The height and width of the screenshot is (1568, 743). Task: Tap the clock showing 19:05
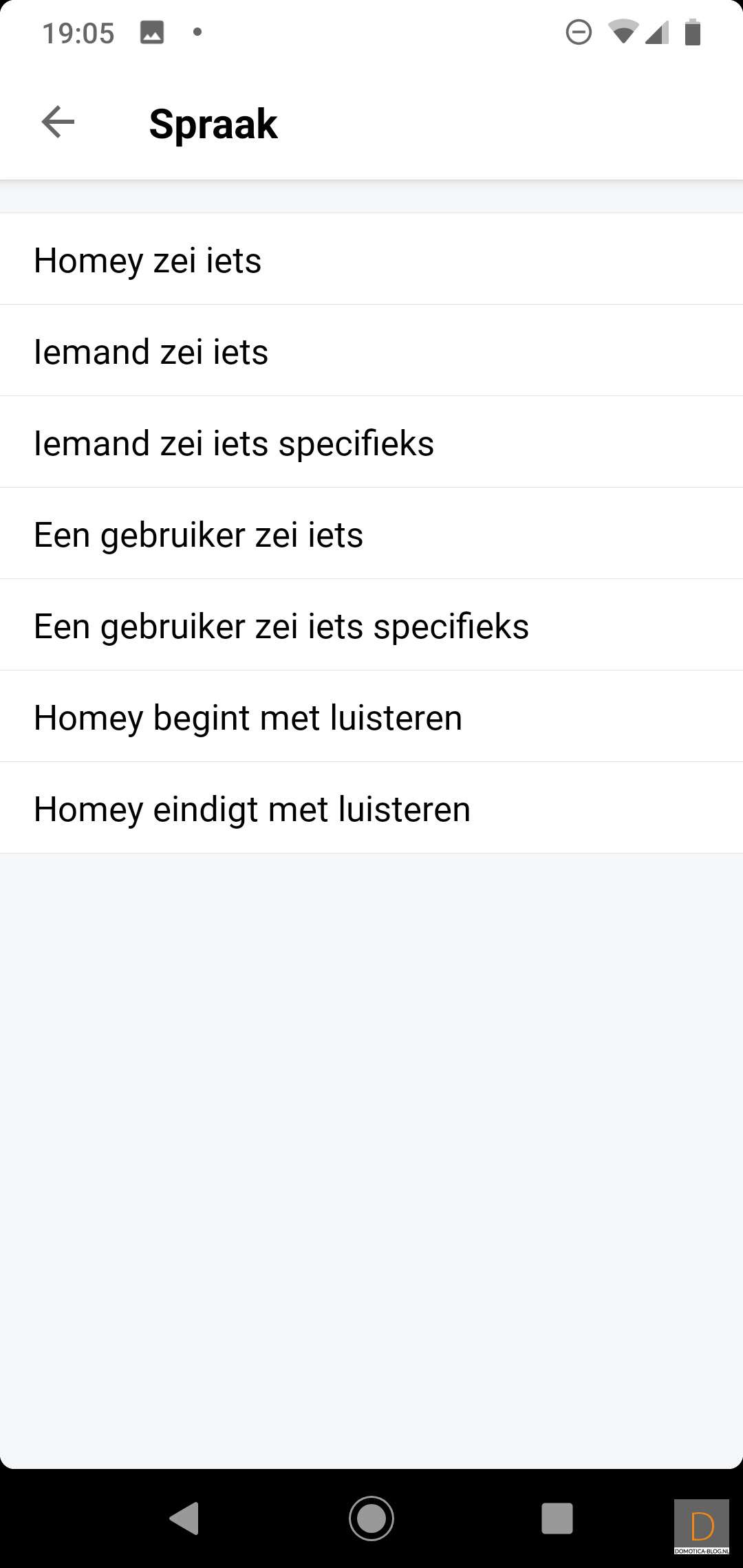coord(78,33)
